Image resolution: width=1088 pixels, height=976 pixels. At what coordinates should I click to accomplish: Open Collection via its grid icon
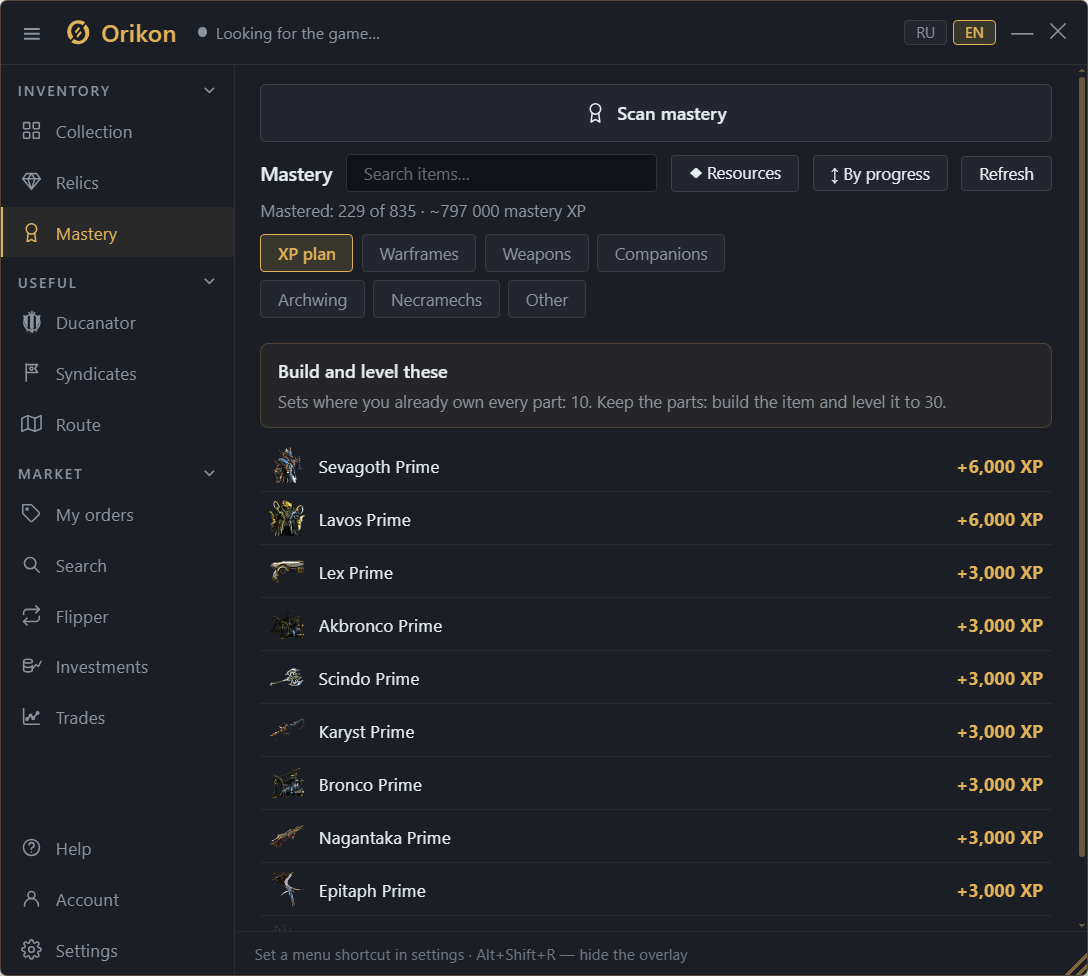click(31, 131)
